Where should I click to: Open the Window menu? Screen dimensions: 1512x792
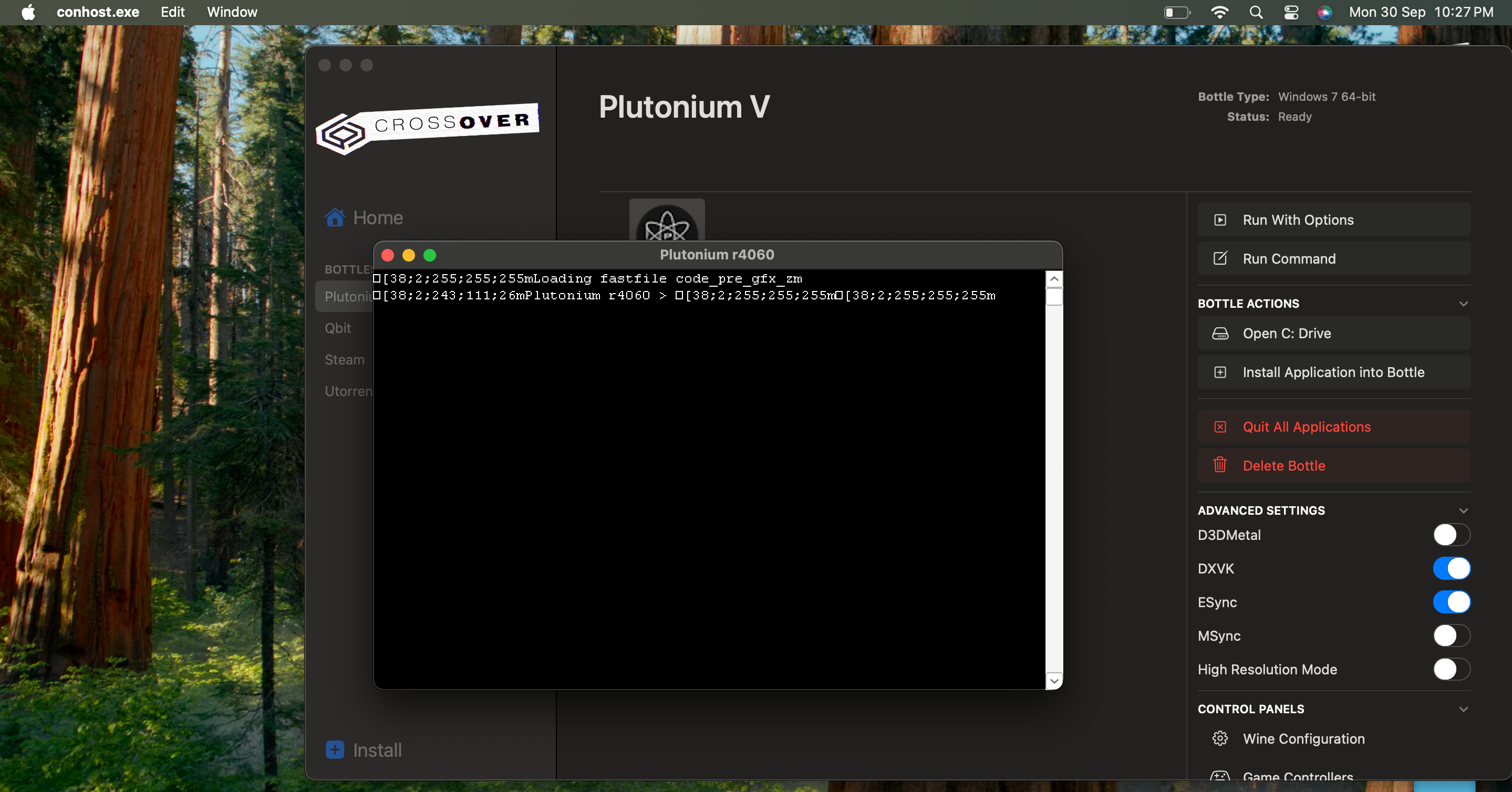232,12
